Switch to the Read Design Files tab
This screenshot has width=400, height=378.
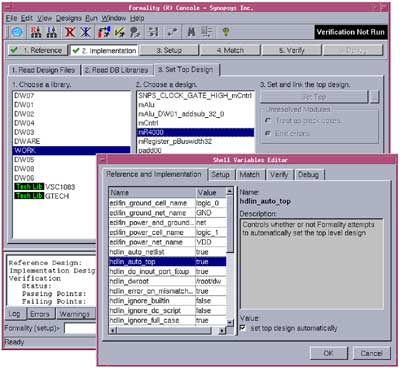pyautogui.click(x=44, y=70)
